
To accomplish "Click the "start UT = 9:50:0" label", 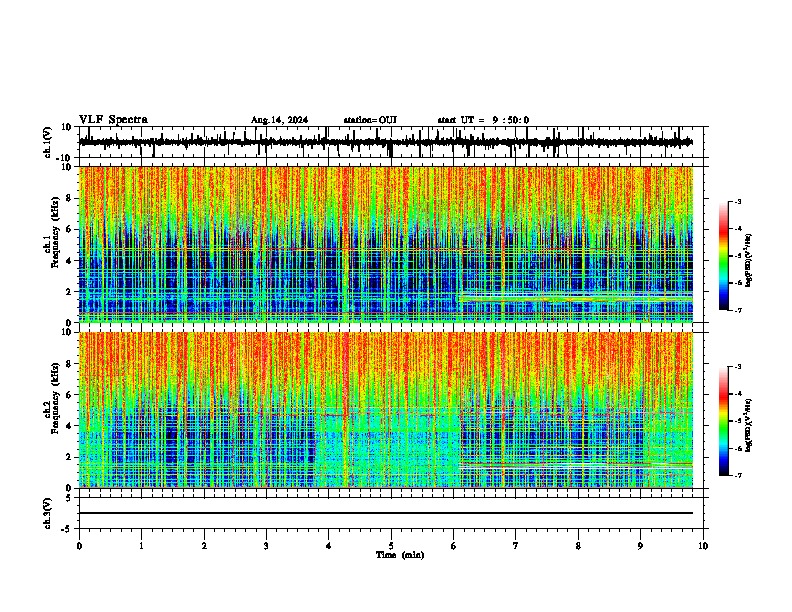I will click(x=483, y=120).
